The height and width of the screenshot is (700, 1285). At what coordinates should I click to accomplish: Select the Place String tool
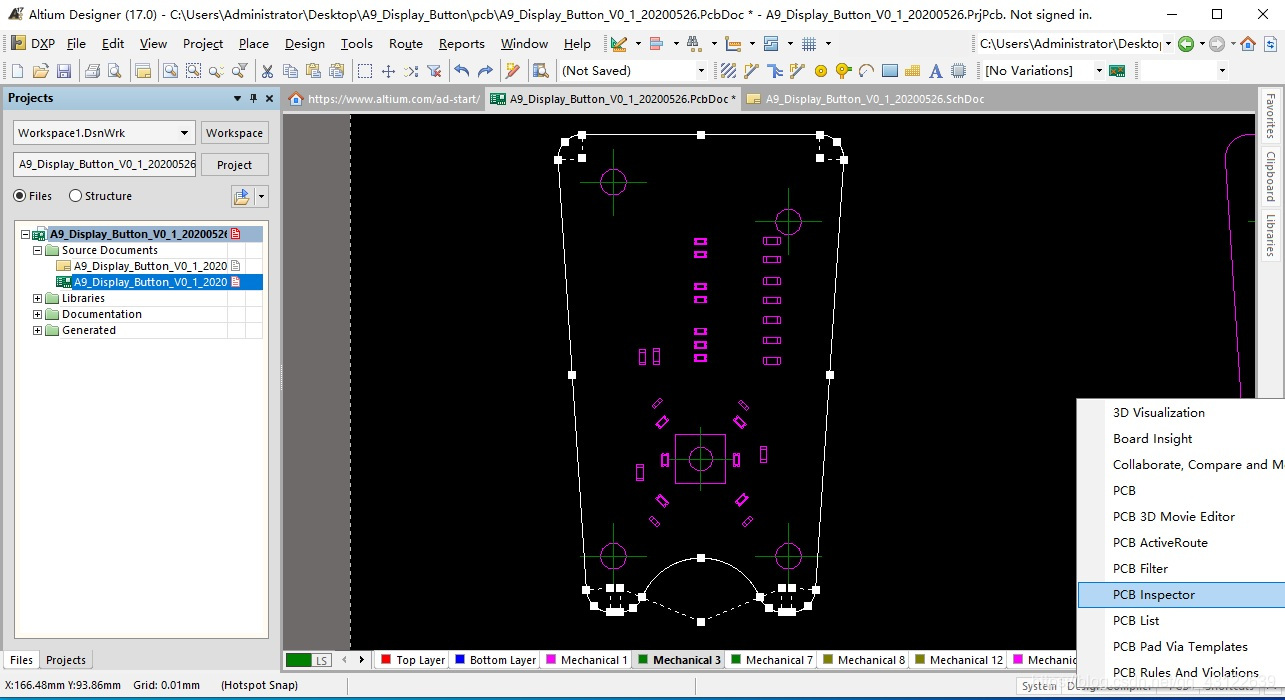pos(937,70)
